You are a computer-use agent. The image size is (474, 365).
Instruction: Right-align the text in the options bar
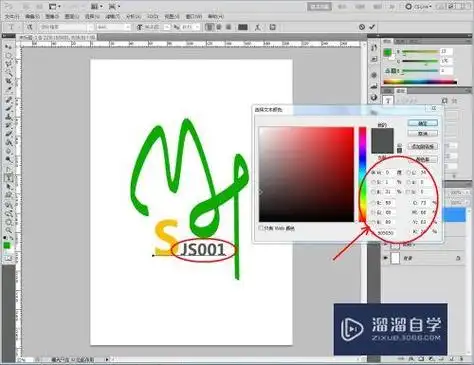(x=228, y=27)
